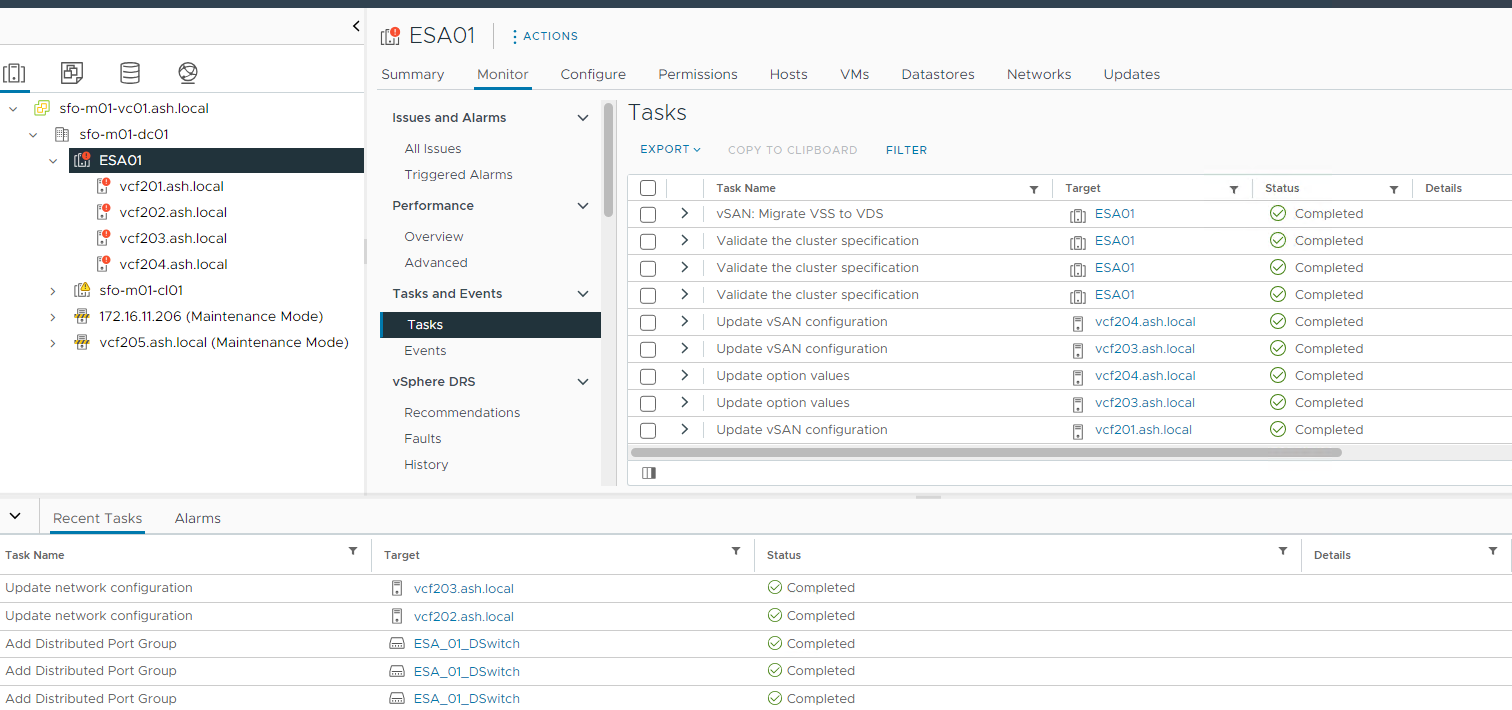Check the checkbox for vSAN: Migrate VSS to VDS task
Screen dimensions: 1512x710
648,213
